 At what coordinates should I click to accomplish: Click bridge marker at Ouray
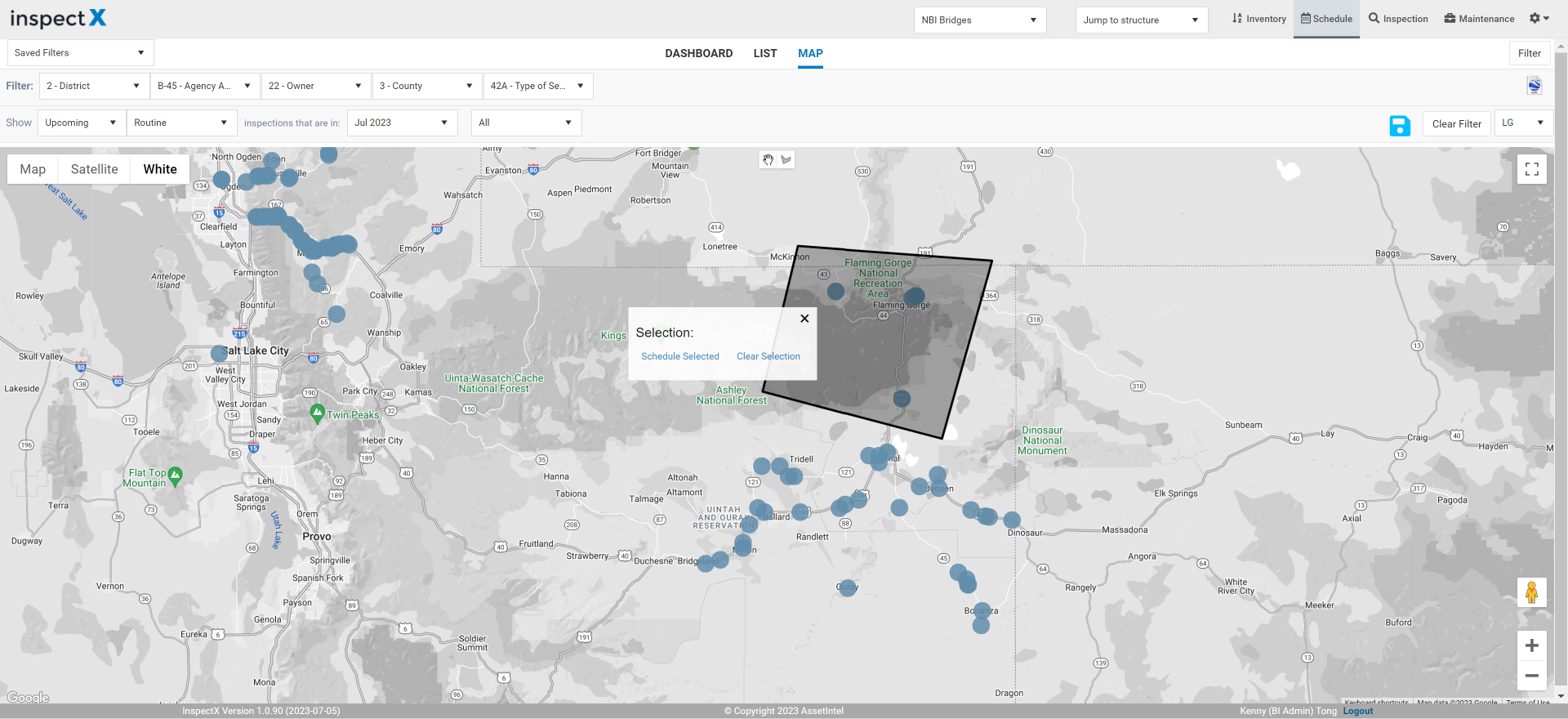[x=848, y=587]
